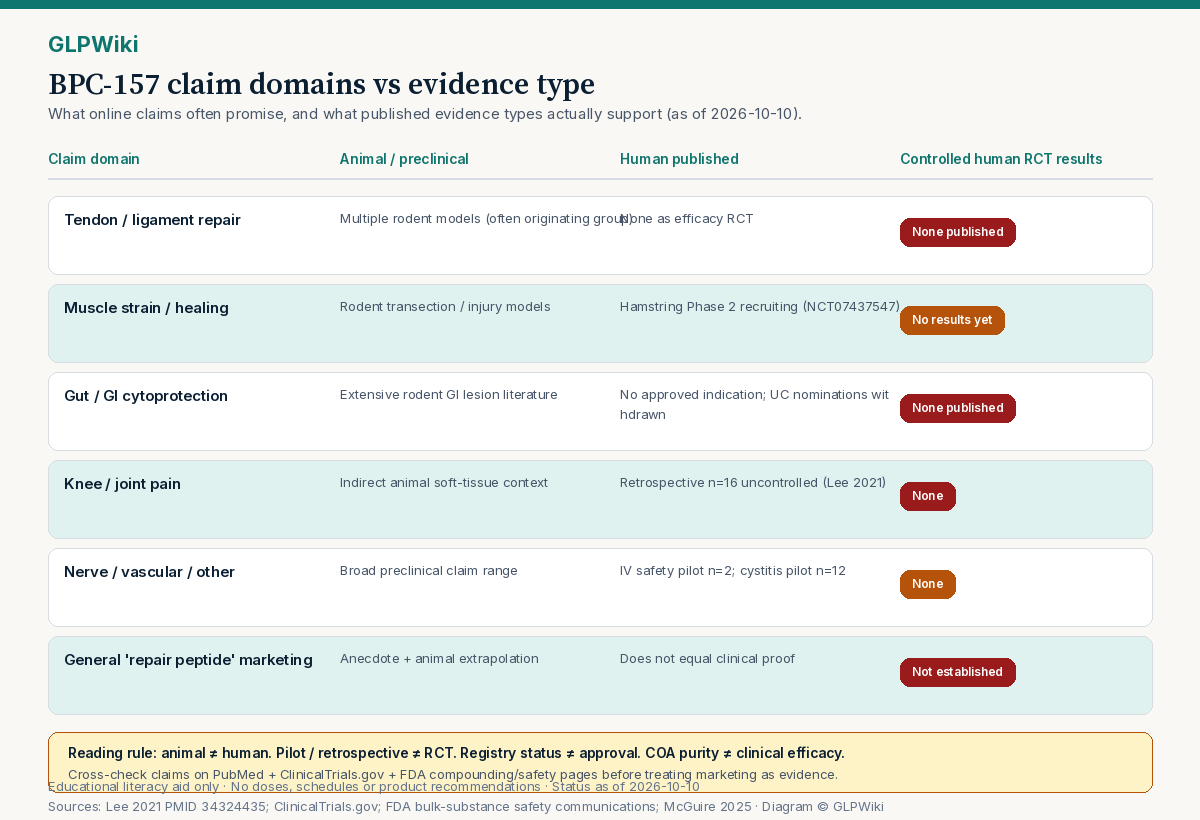
Task: Click the 'Animal / preclinical' column header
Action: click(x=404, y=159)
